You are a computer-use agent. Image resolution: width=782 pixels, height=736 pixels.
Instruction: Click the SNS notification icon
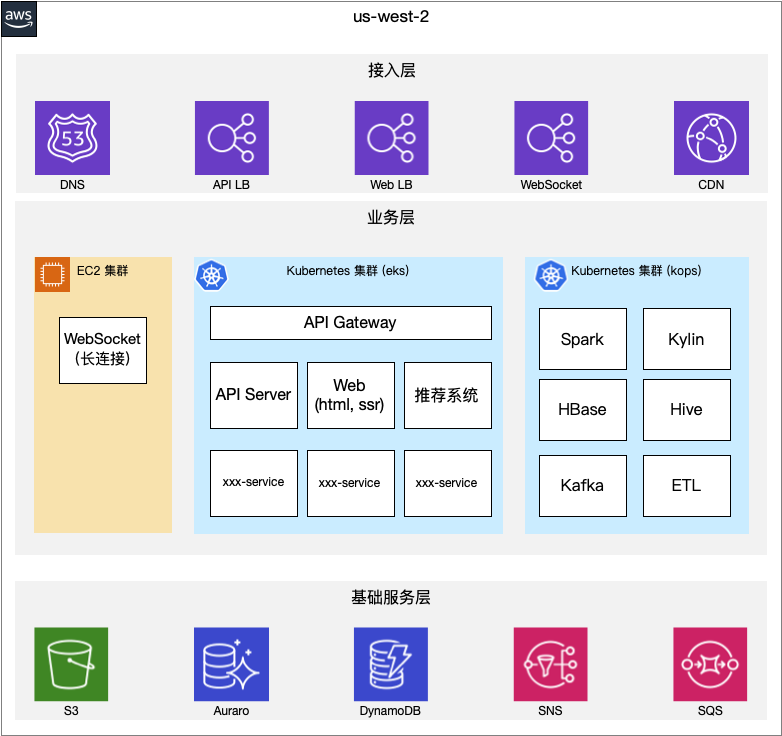click(x=551, y=664)
